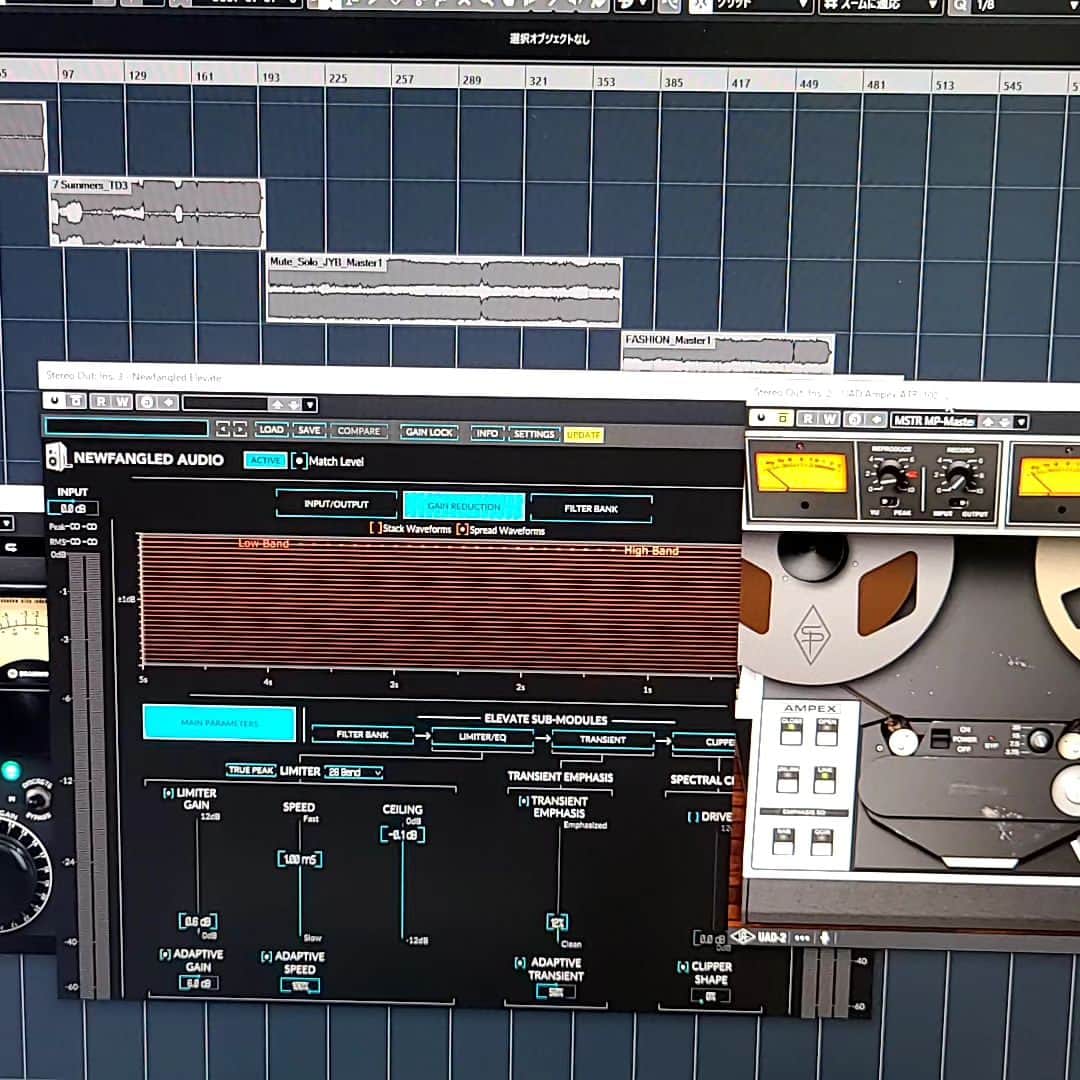1080x1080 pixels.
Task: Toggle the Adaptive Speed checkbox
Action: pos(266,956)
